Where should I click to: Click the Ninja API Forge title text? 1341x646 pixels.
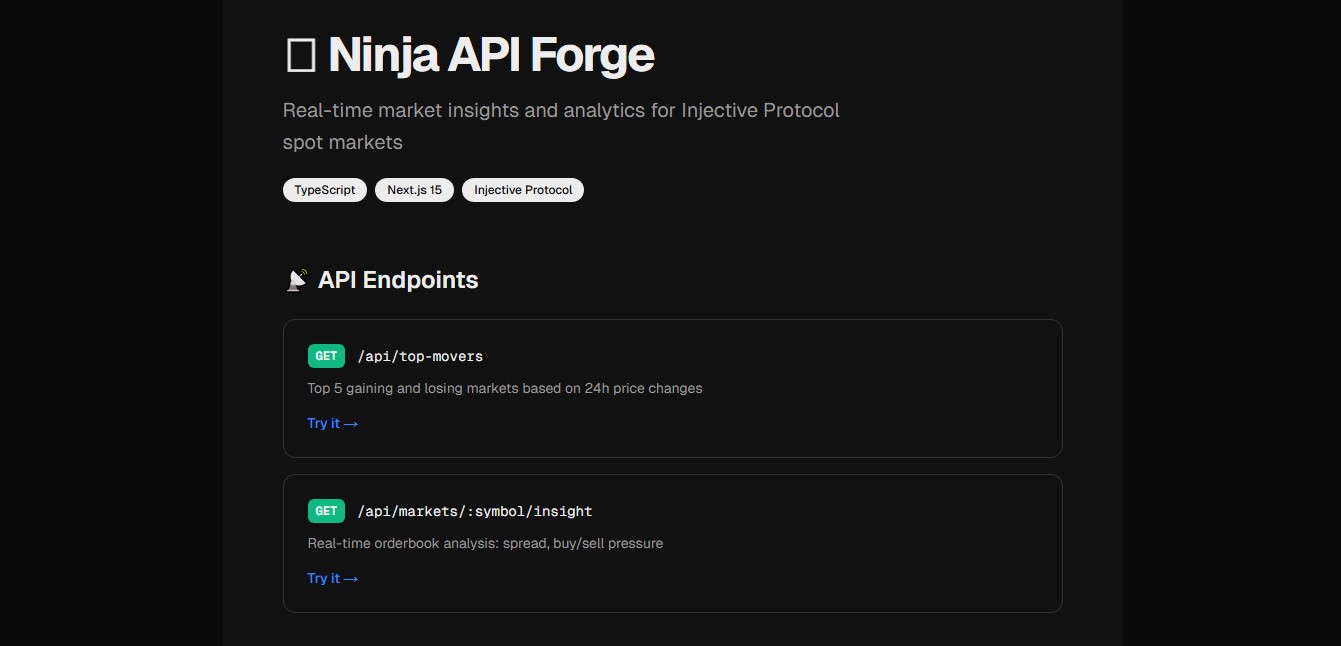[x=490, y=56]
